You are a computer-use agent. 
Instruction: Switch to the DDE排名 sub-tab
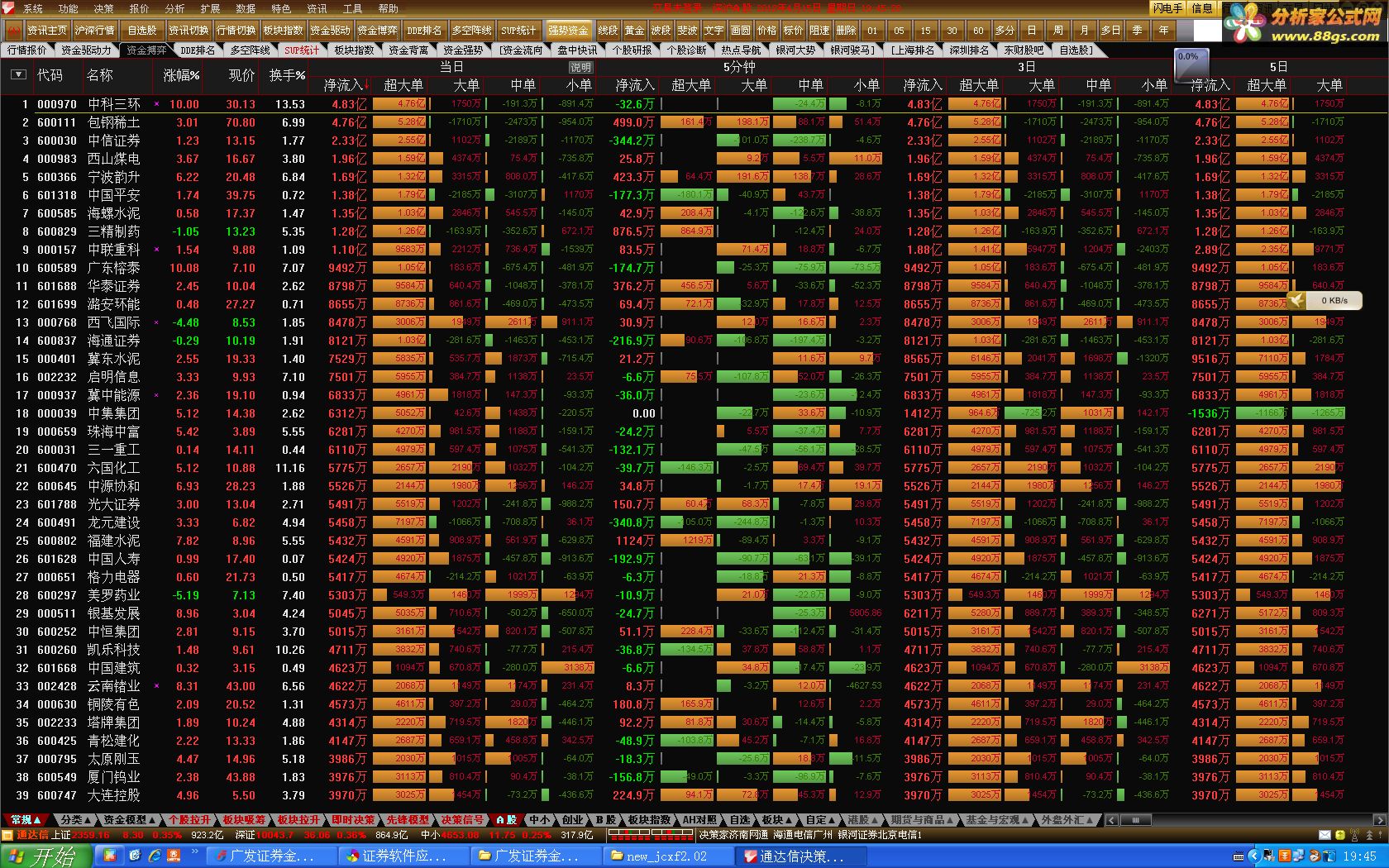tap(198, 50)
